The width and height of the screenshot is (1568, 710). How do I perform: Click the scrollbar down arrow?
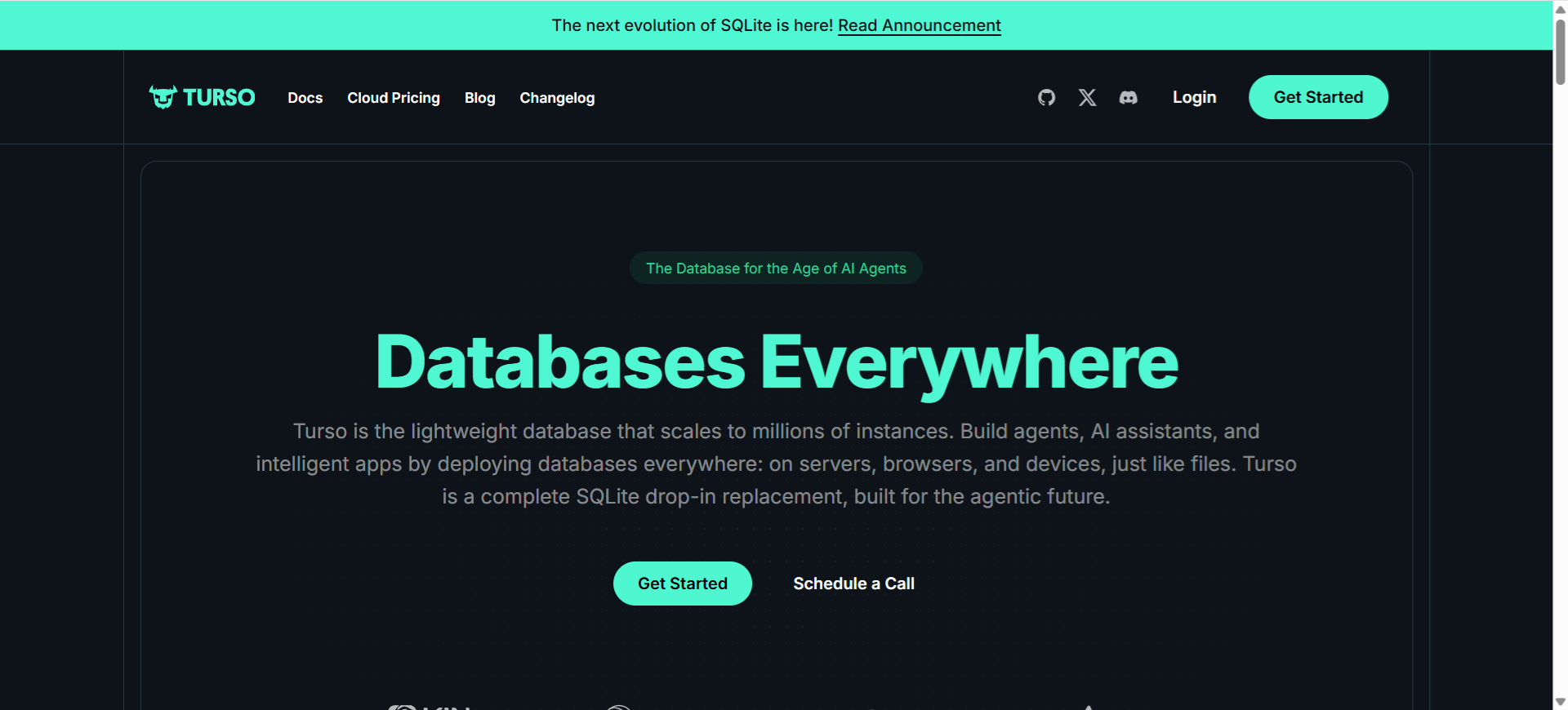[1560, 702]
